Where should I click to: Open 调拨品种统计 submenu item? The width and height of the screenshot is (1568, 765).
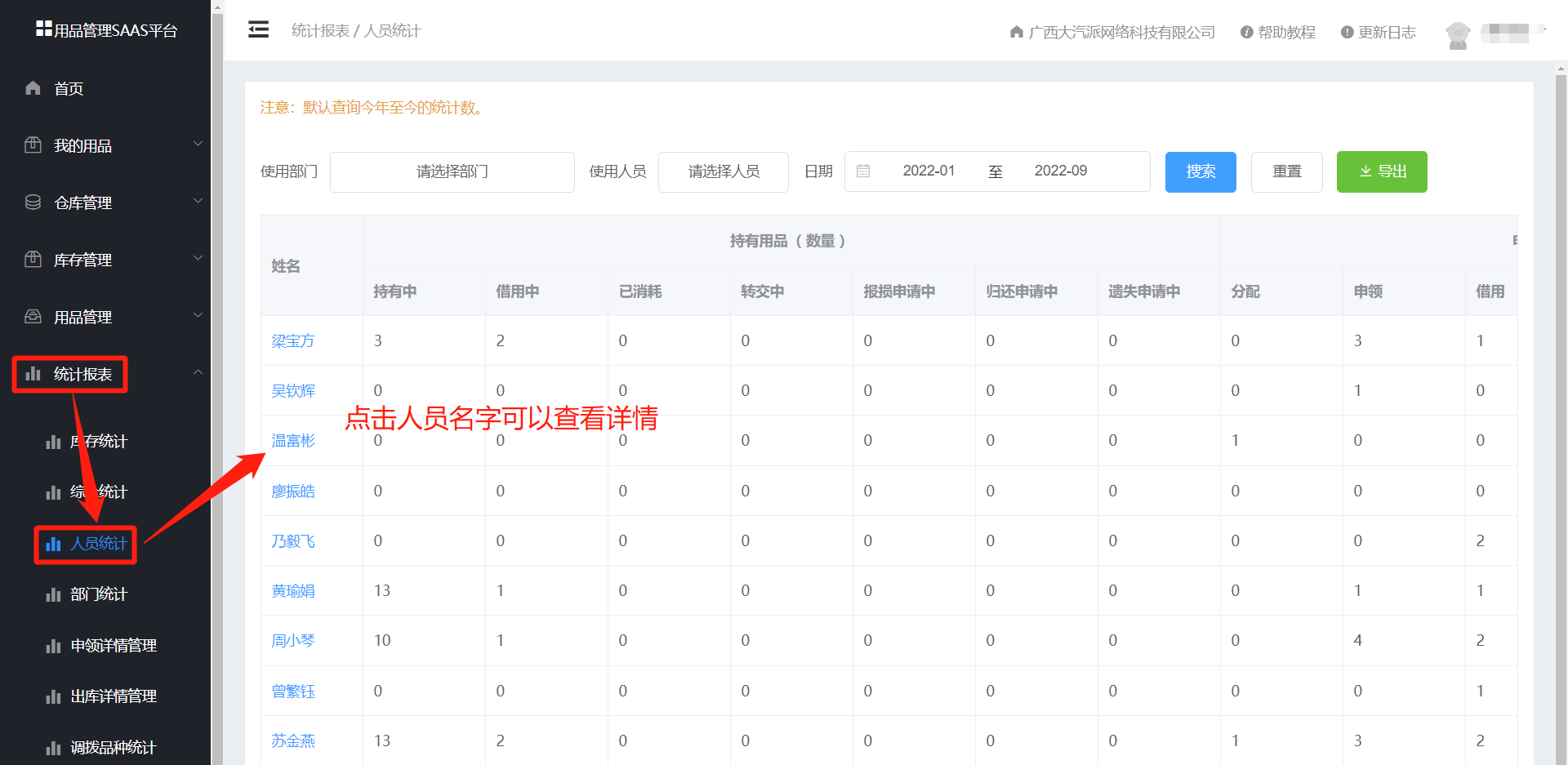tap(114, 748)
